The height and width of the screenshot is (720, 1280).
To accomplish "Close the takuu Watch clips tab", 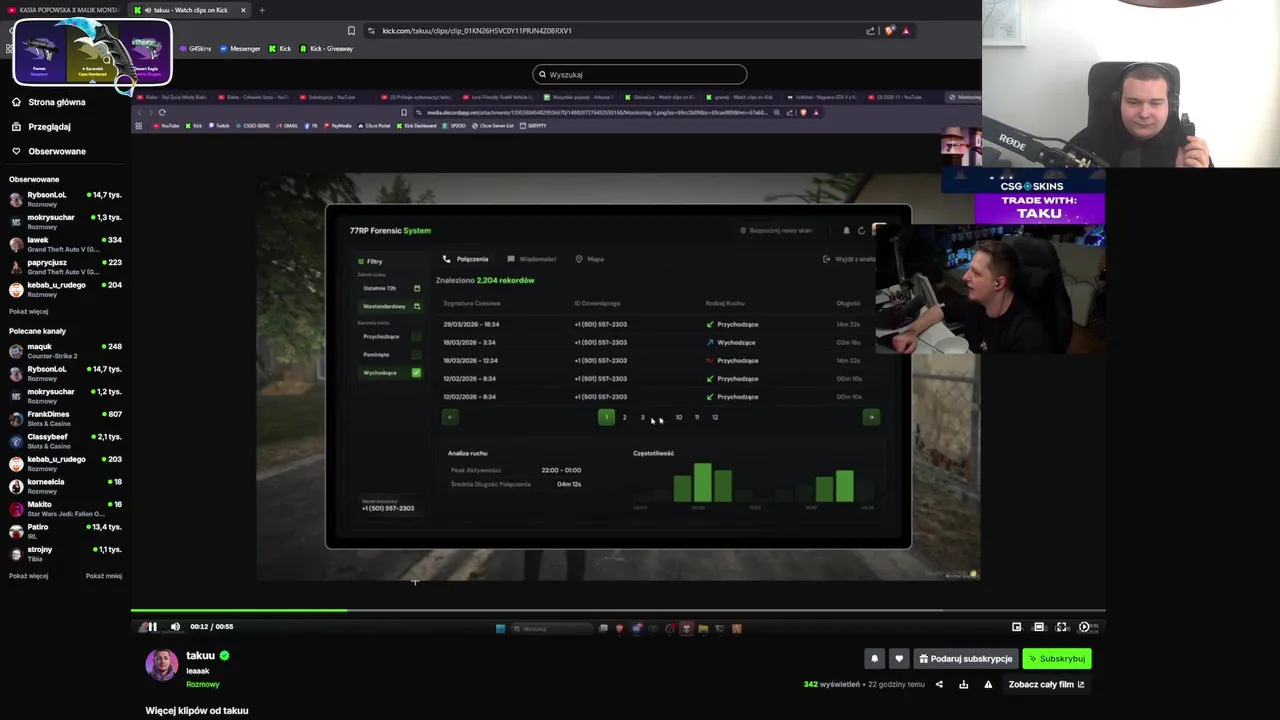I will [243, 10].
